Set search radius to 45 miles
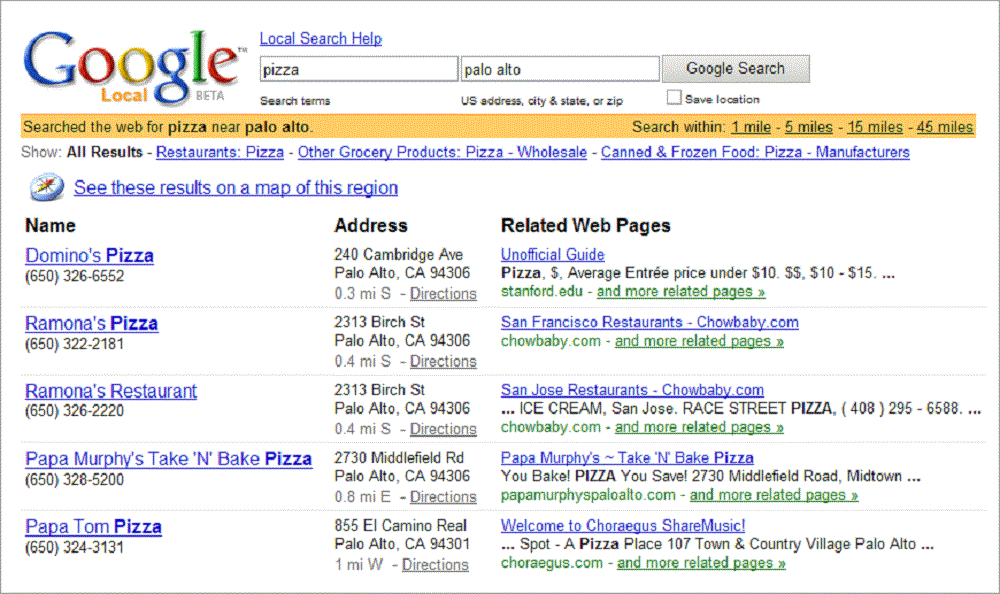The height and width of the screenshot is (594, 1000). point(945,127)
